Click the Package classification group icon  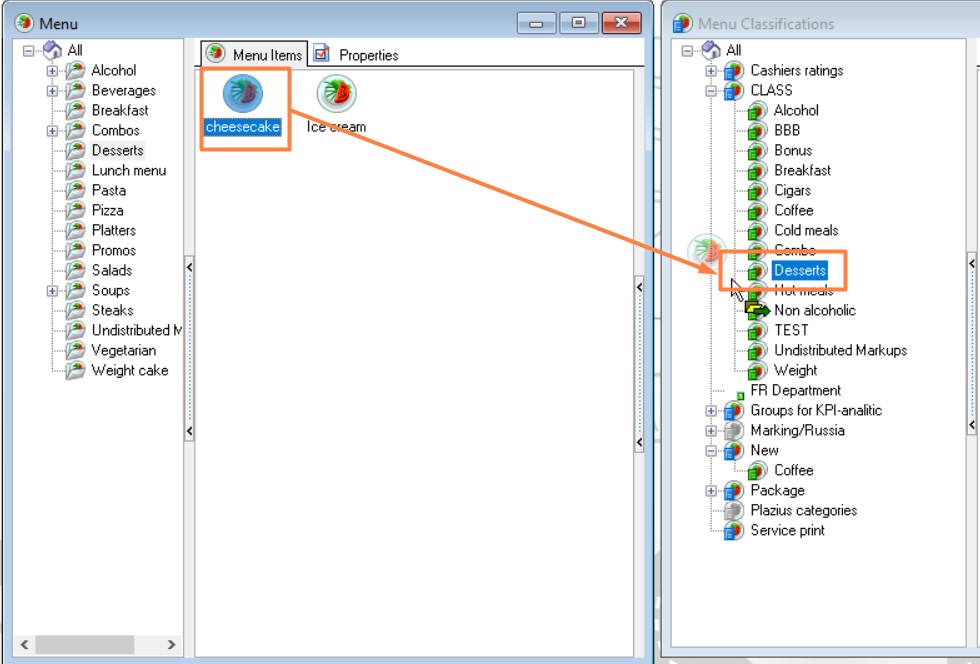tap(734, 491)
